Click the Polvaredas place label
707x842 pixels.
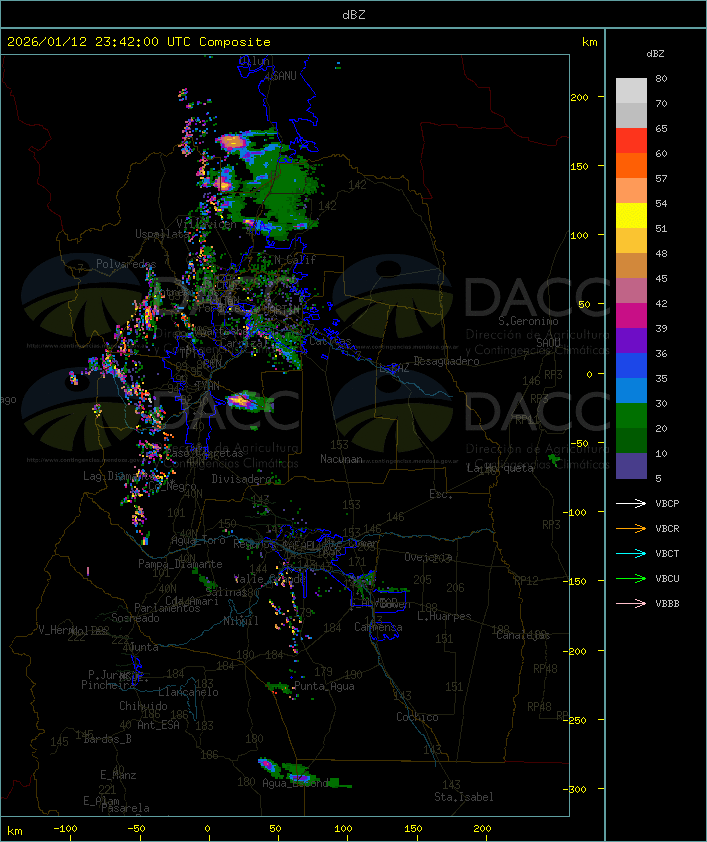tap(126, 264)
